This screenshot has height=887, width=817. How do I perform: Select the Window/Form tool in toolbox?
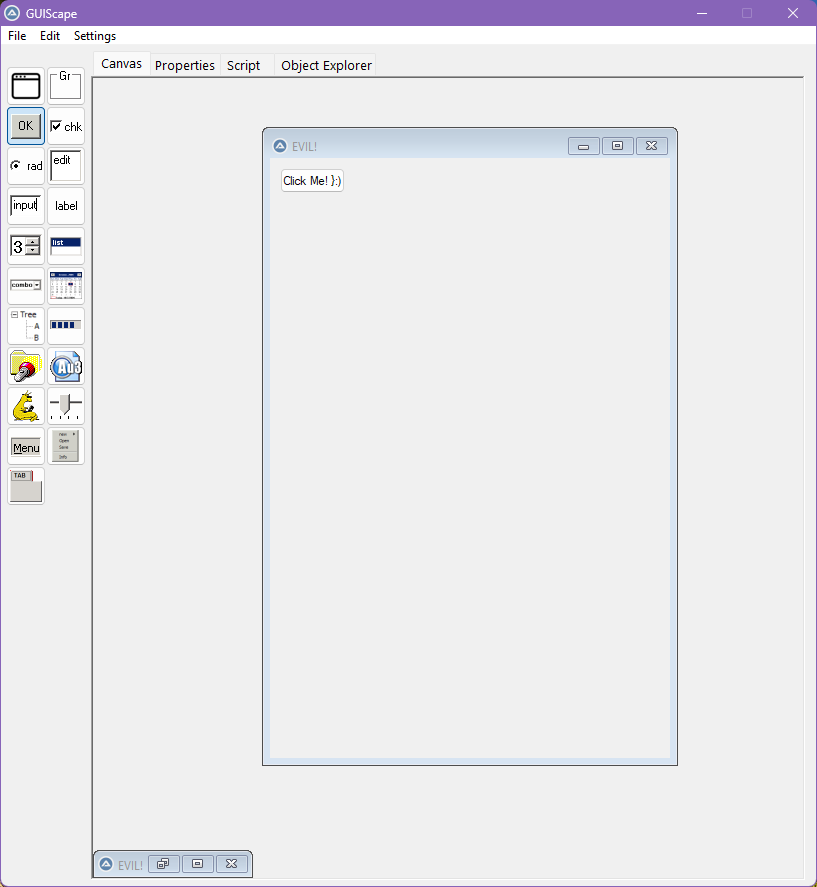pyautogui.click(x=26, y=86)
